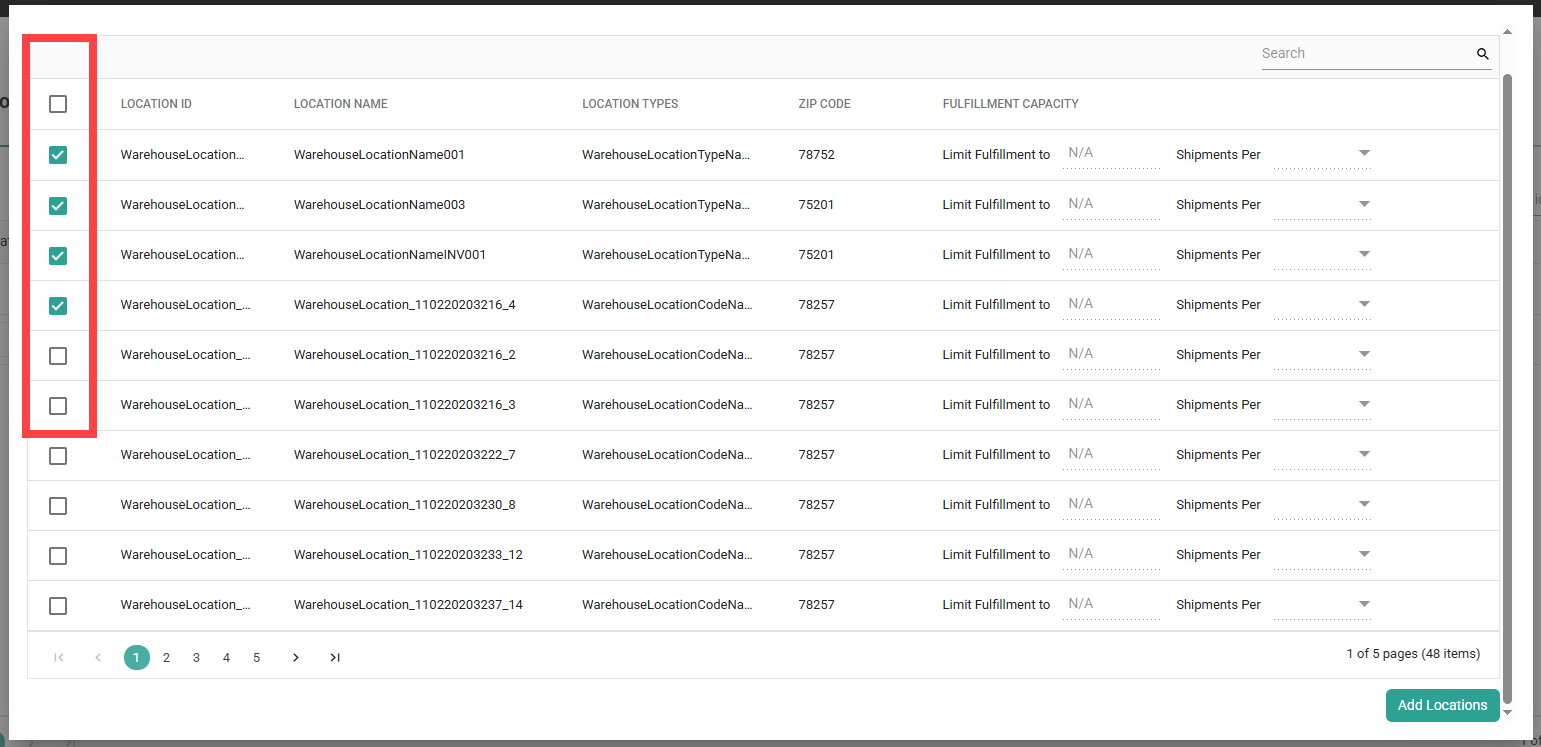Click the next page chevron icon
Viewport: 1541px width, 747px height.
coord(296,657)
